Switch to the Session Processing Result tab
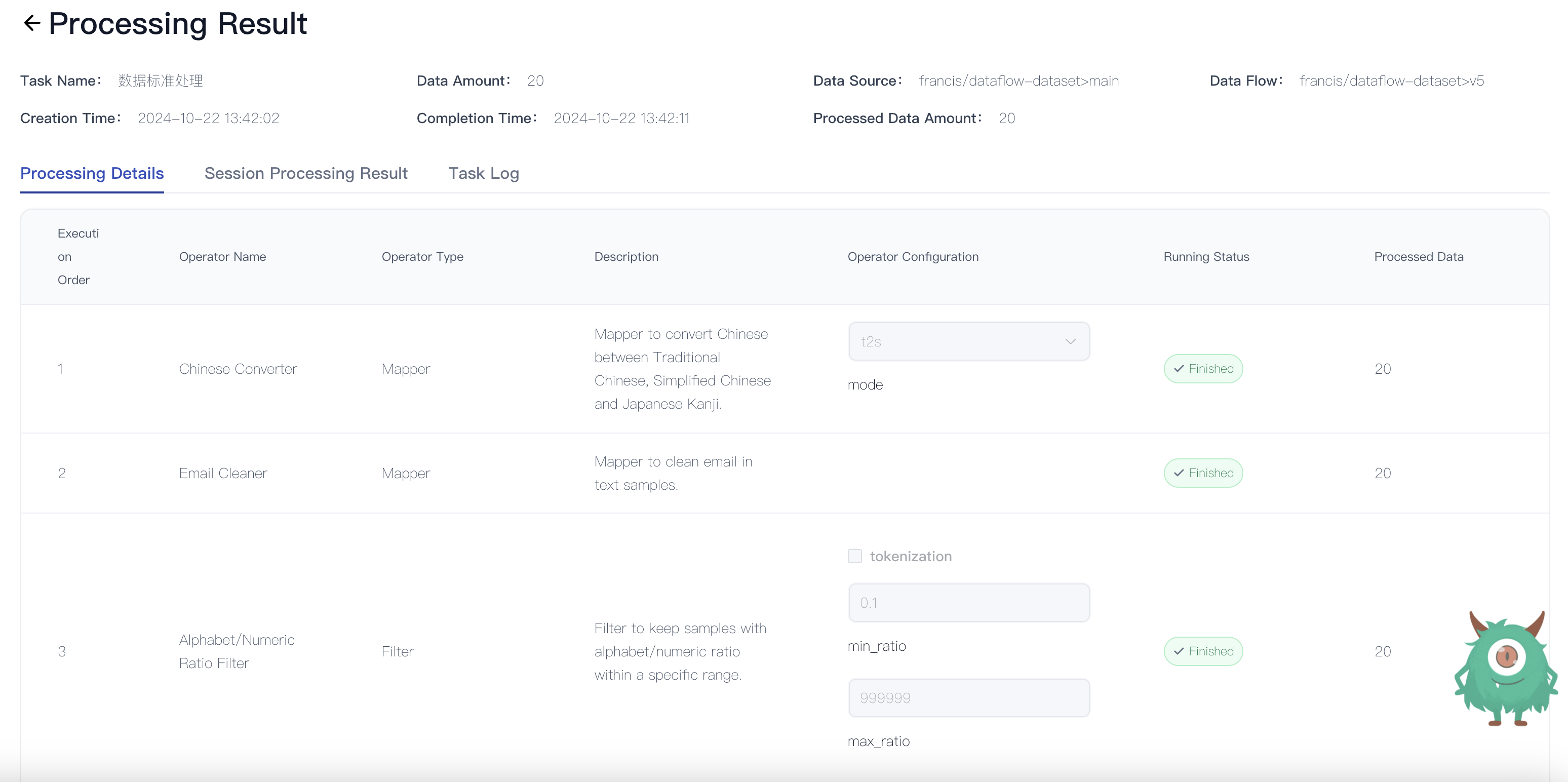1568x782 pixels. (305, 173)
